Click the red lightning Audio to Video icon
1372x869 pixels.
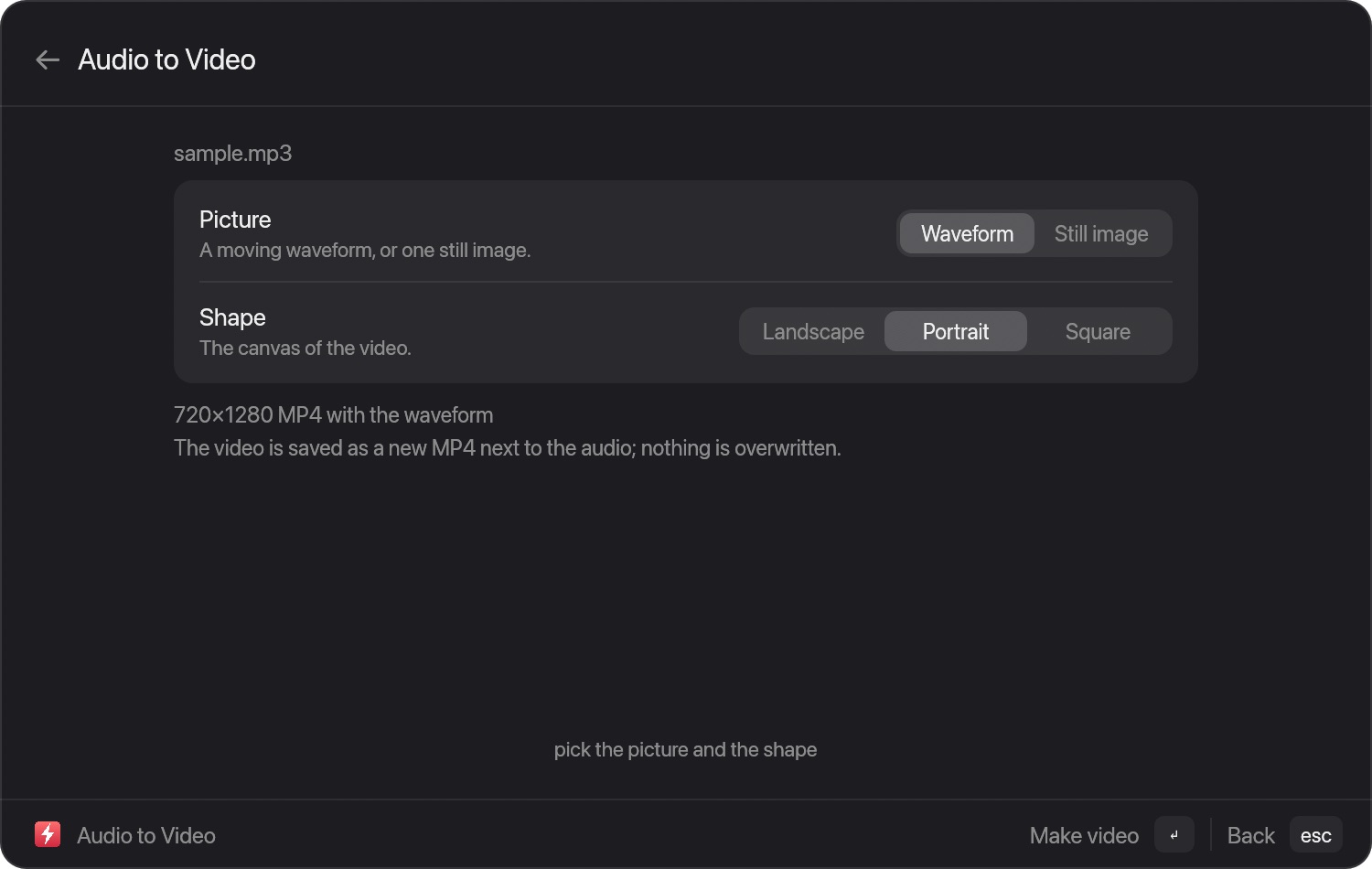coord(48,834)
